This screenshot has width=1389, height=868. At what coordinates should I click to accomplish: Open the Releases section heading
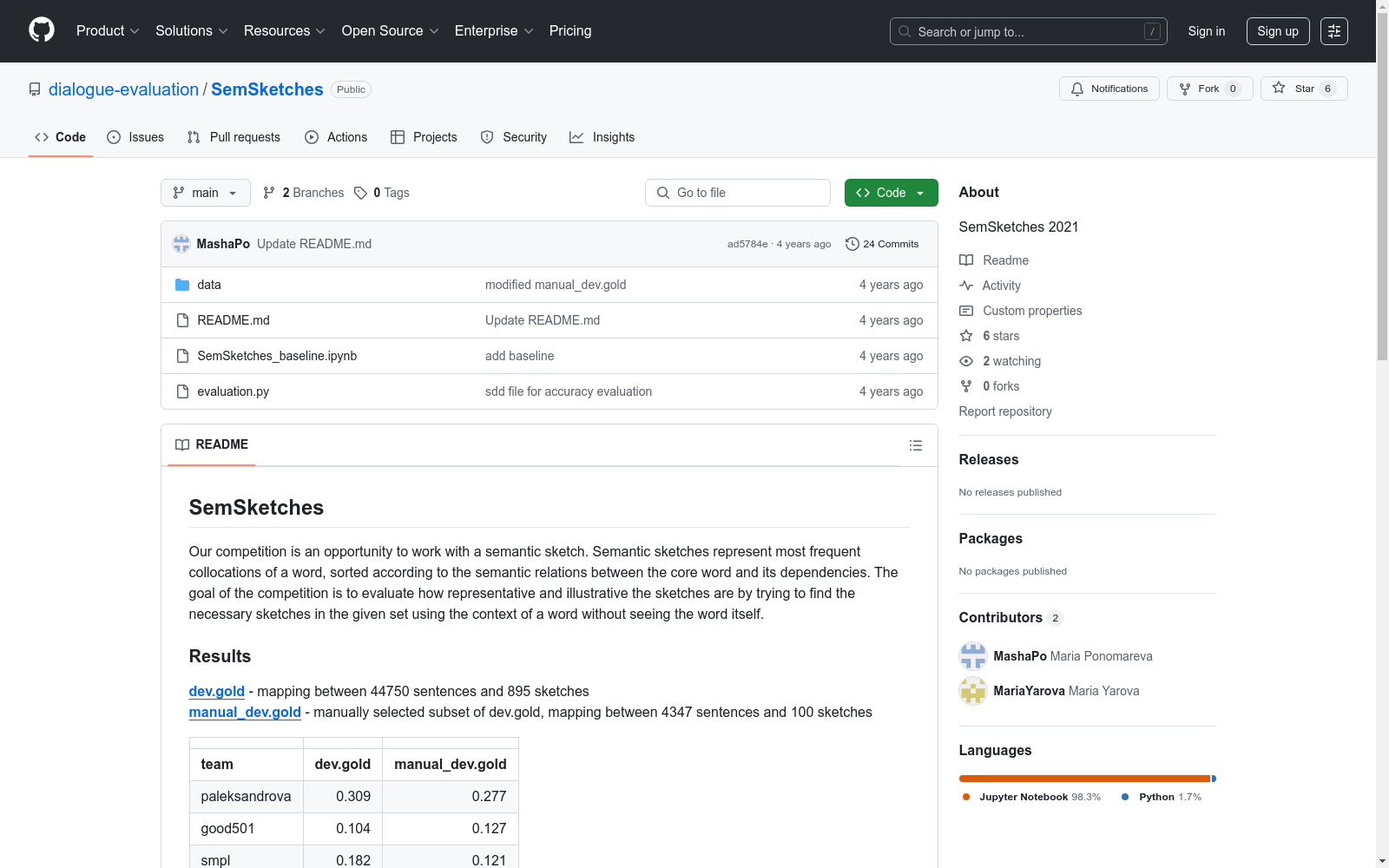click(x=989, y=460)
